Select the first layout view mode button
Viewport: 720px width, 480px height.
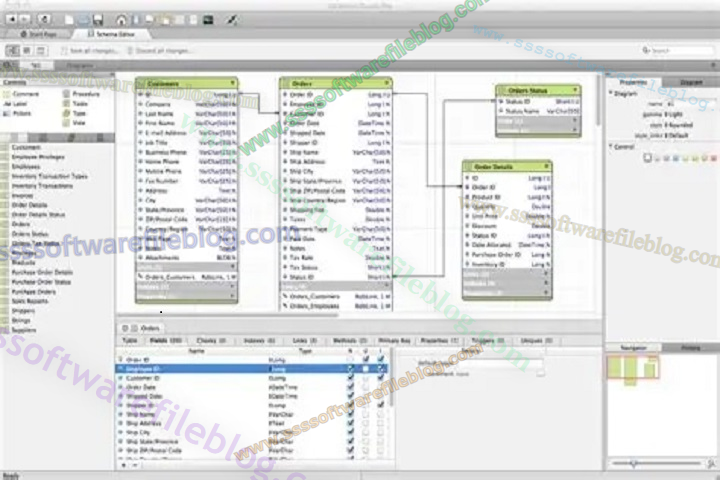click(12, 50)
